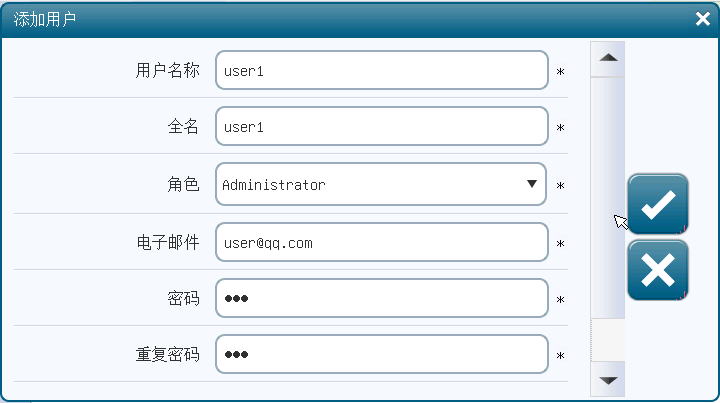Click the large X cancel button
Image resolution: width=720 pixels, height=403 pixels.
657,270
